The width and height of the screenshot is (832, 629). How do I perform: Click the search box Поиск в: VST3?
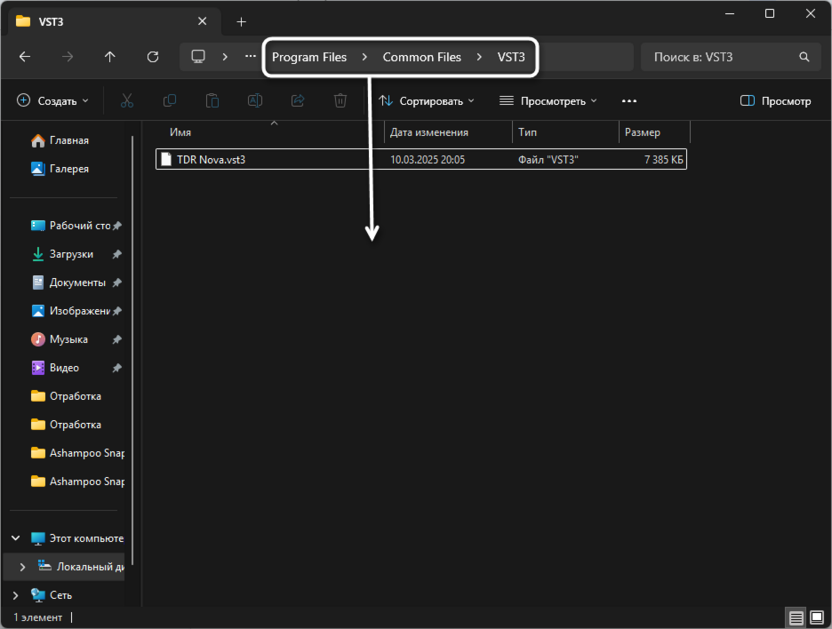coord(725,57)
